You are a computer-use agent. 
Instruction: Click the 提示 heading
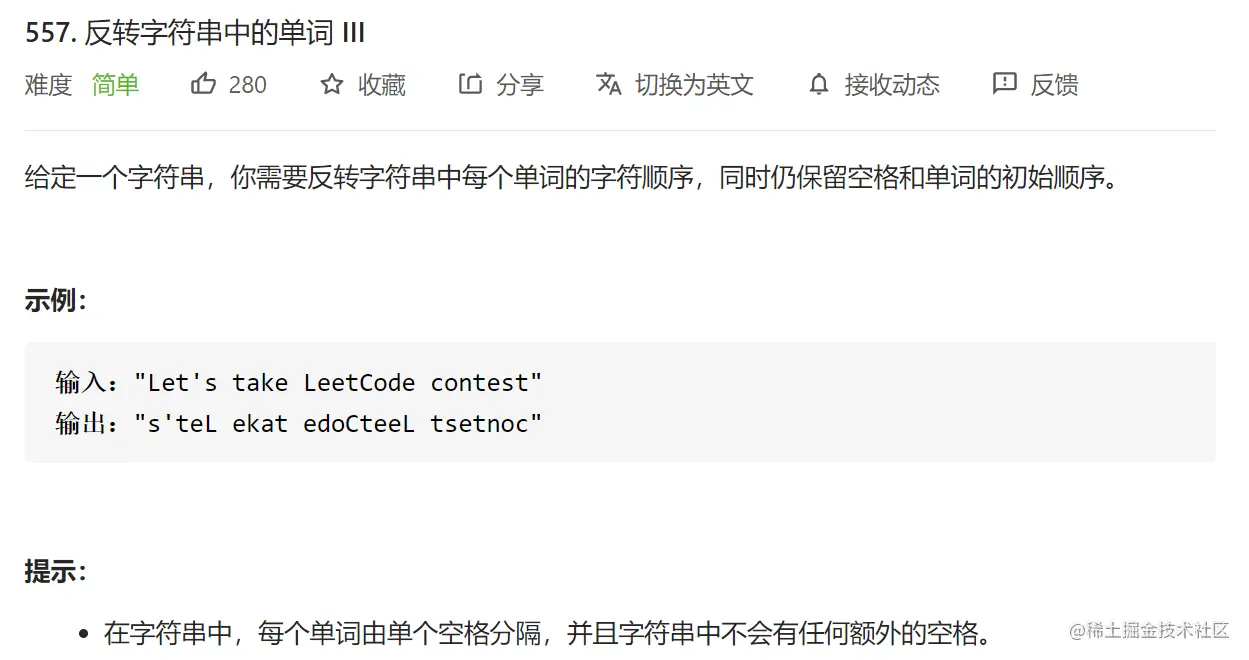pos(55,571)
